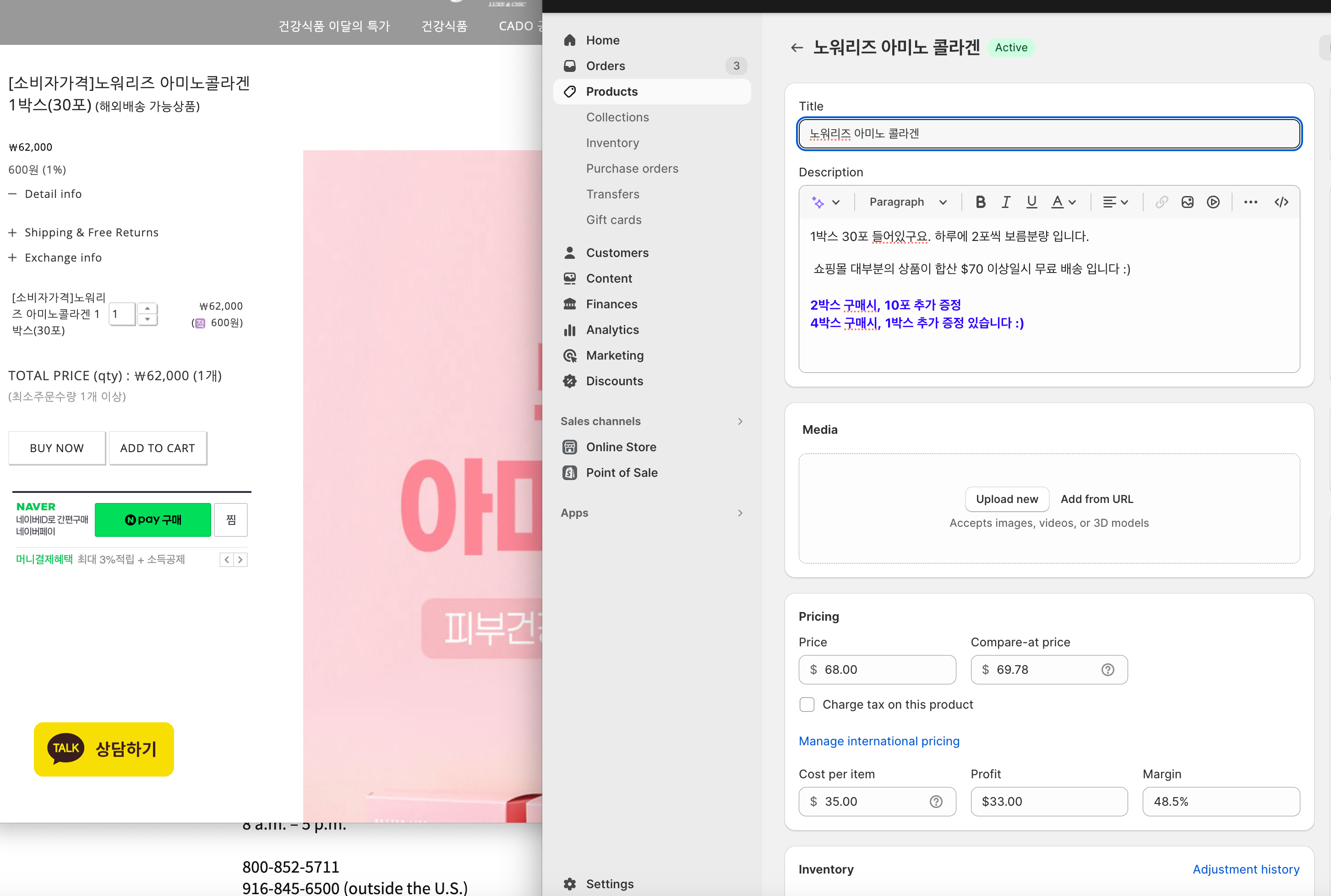Click the ADD TO CART button

tap(158, 448)
